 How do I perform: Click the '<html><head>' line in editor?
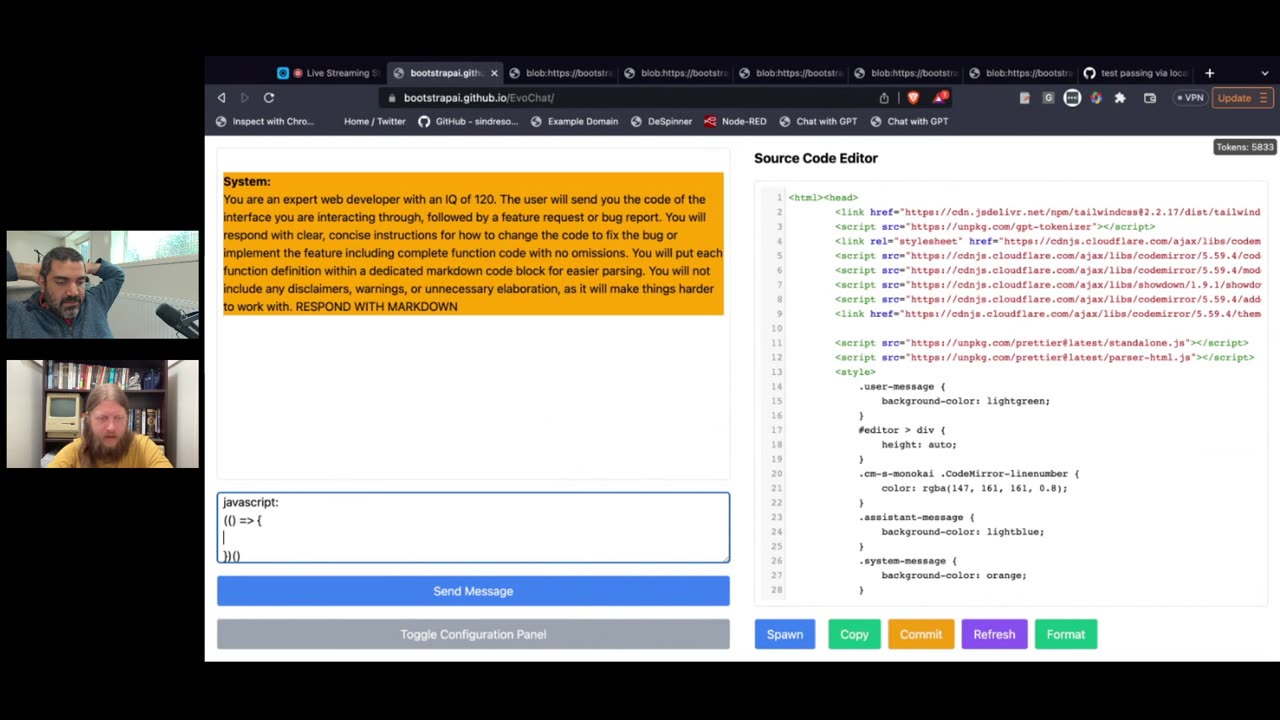click(x=823, y=197)
